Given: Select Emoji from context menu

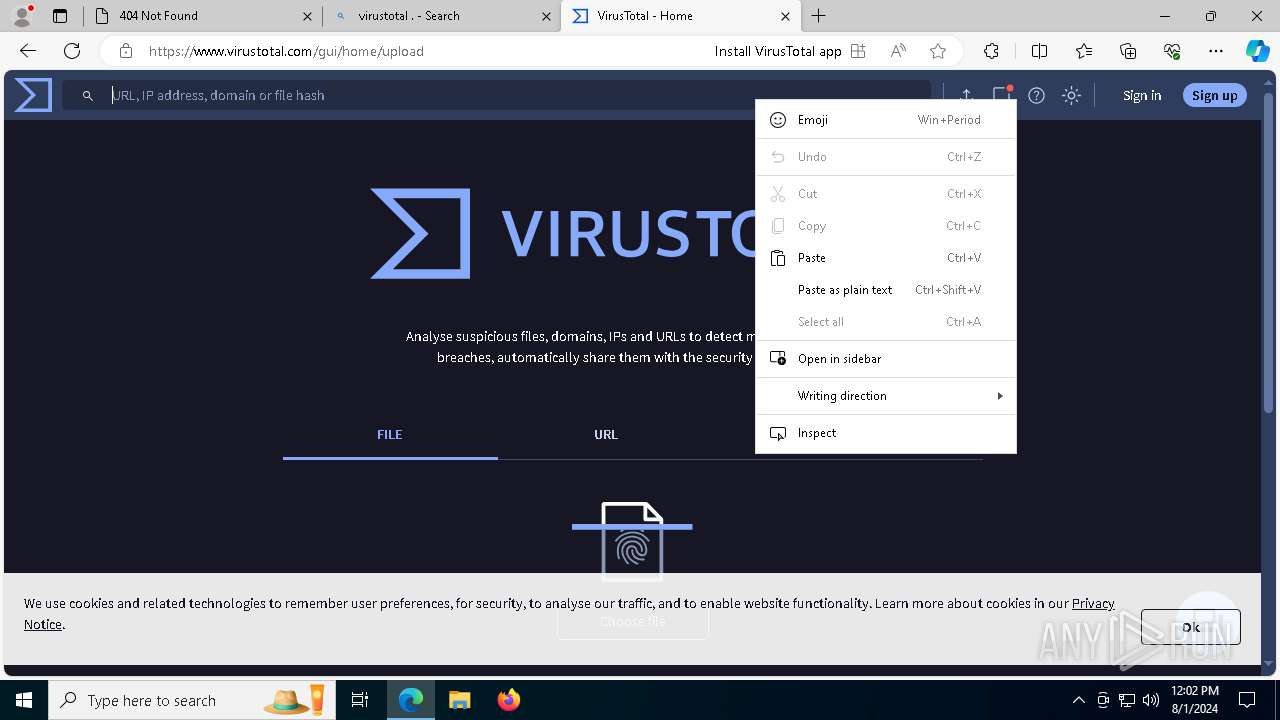Looking at the screenshot, I should click(886, 120).
